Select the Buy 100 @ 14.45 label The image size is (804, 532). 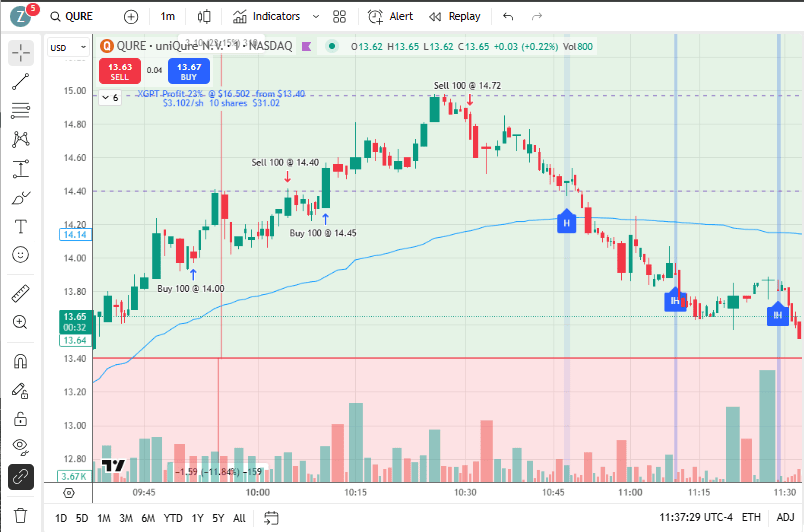point(323,233)
